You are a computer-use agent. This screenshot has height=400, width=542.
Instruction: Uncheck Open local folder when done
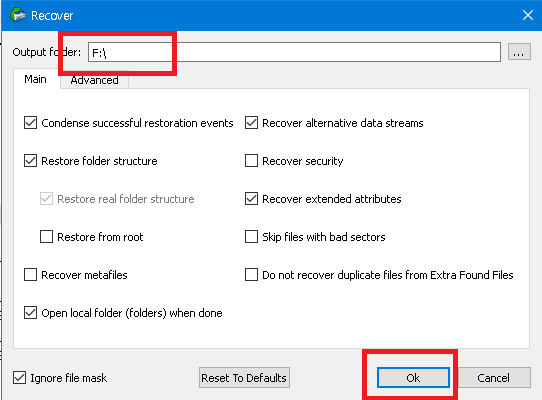coord(30,313)
